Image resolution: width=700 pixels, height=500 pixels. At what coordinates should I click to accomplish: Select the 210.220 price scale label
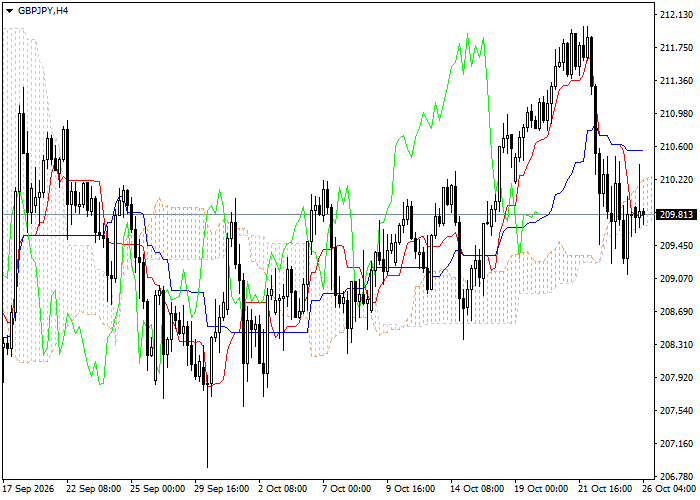676,179
